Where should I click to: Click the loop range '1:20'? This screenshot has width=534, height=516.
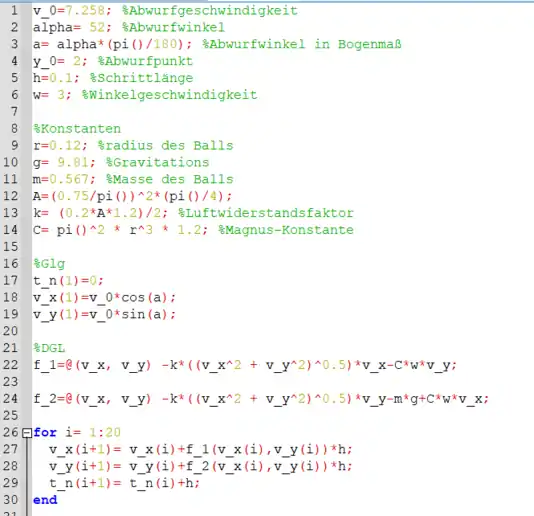pyautogui.click(x=105, y=433)
